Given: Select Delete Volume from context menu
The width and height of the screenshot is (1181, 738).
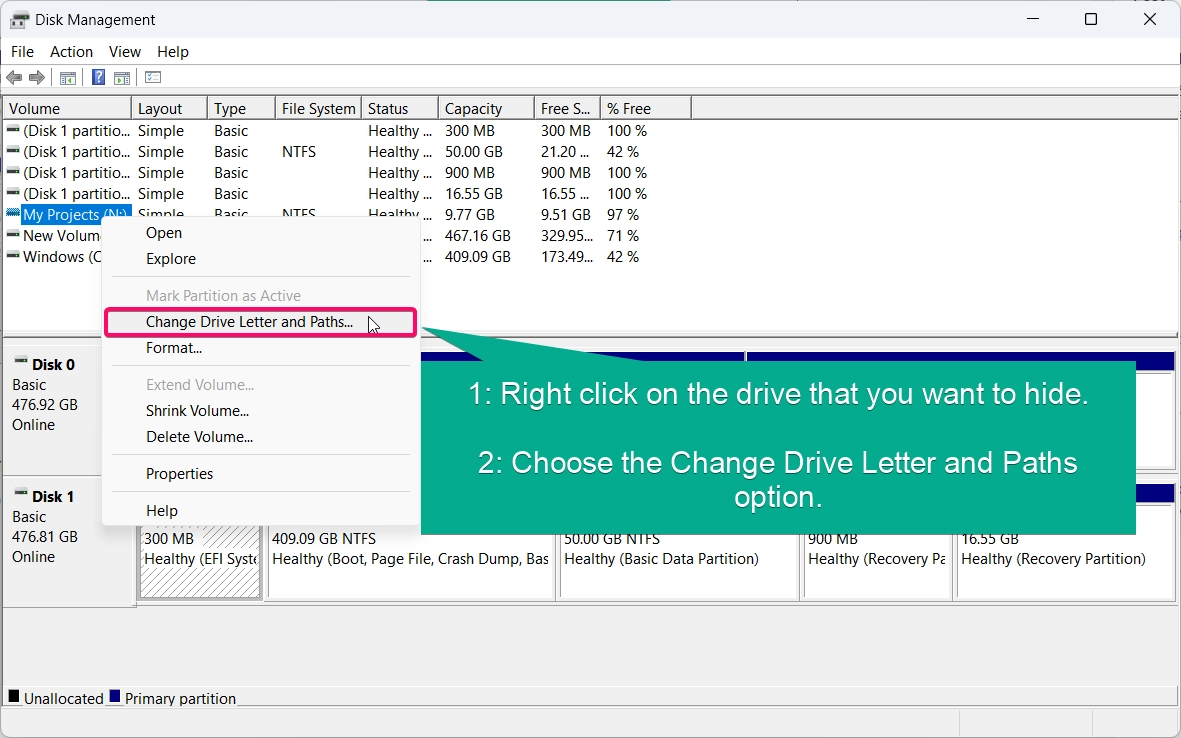Looking at the screenshot, I should 200,437.
